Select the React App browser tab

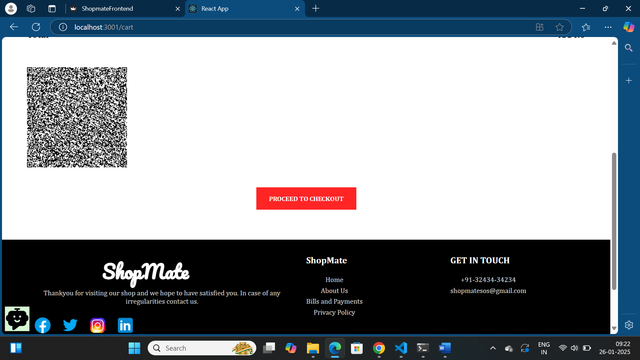pyautogui.click(x=244, y=9)
